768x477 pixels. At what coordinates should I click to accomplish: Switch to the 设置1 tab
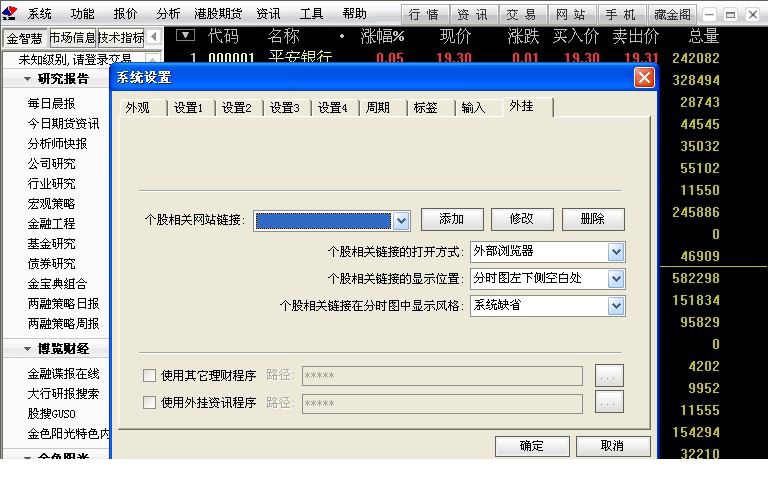tap(190, 107)
